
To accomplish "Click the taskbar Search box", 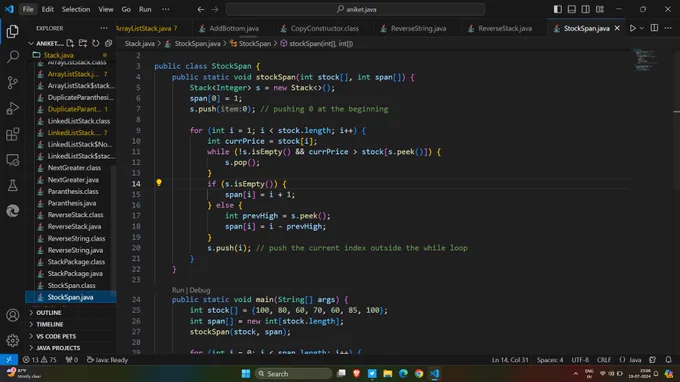I will 293,373.
